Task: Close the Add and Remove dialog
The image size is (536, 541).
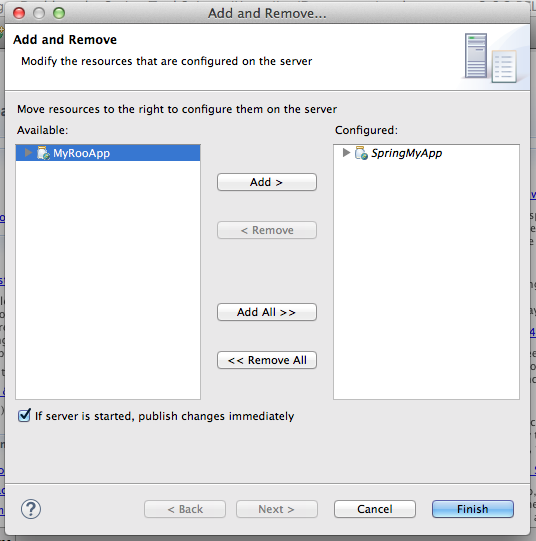Action: coord(19,13)
